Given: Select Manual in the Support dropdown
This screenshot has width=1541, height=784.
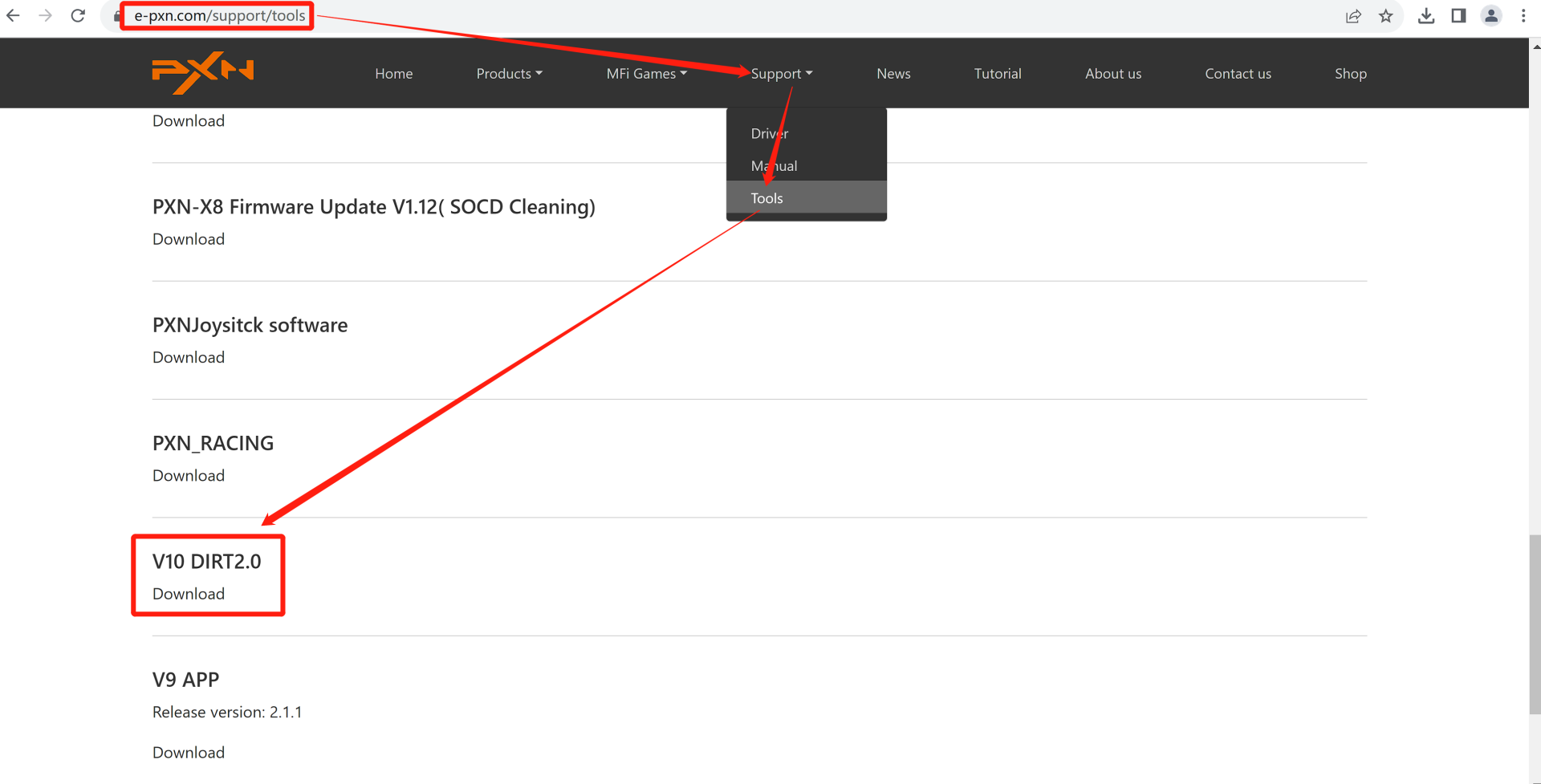Looking at the screenshot, I should click(807, 165).
